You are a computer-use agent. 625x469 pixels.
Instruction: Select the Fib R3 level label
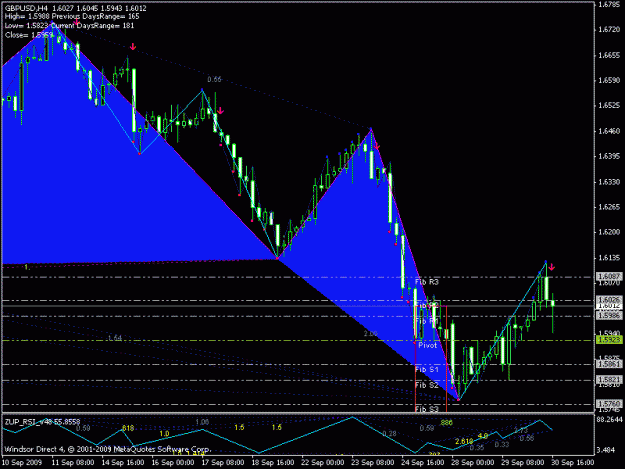(x=427, y=282)
